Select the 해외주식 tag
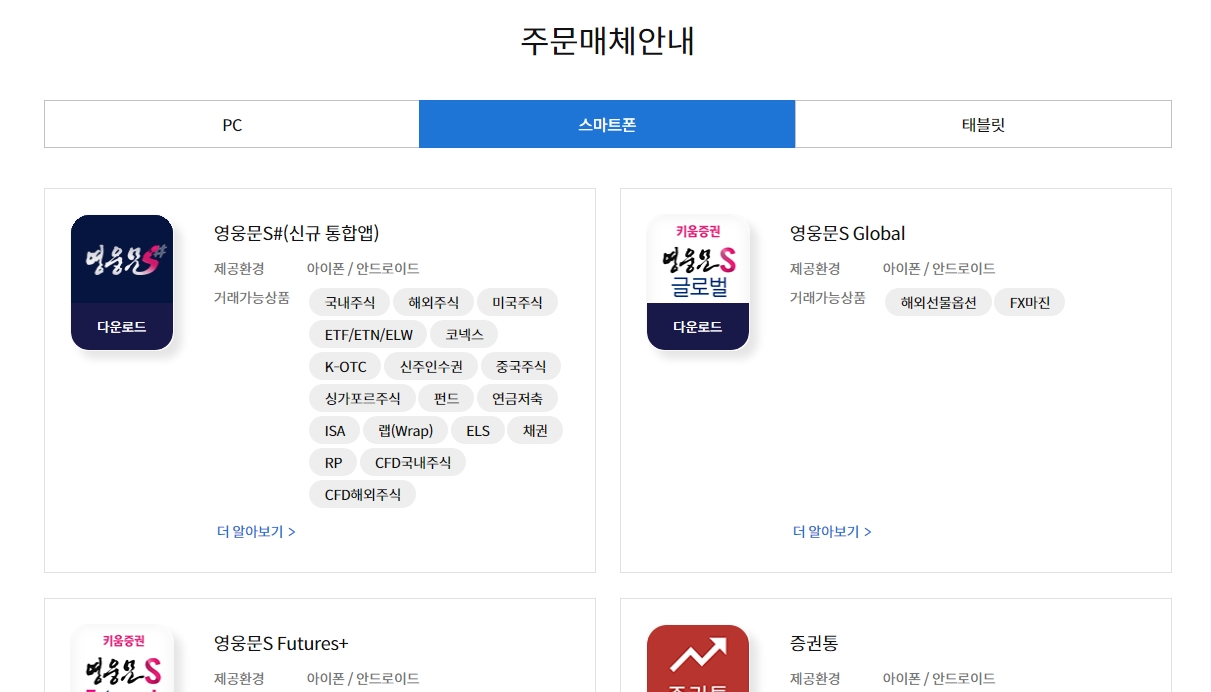 [433, 302]
